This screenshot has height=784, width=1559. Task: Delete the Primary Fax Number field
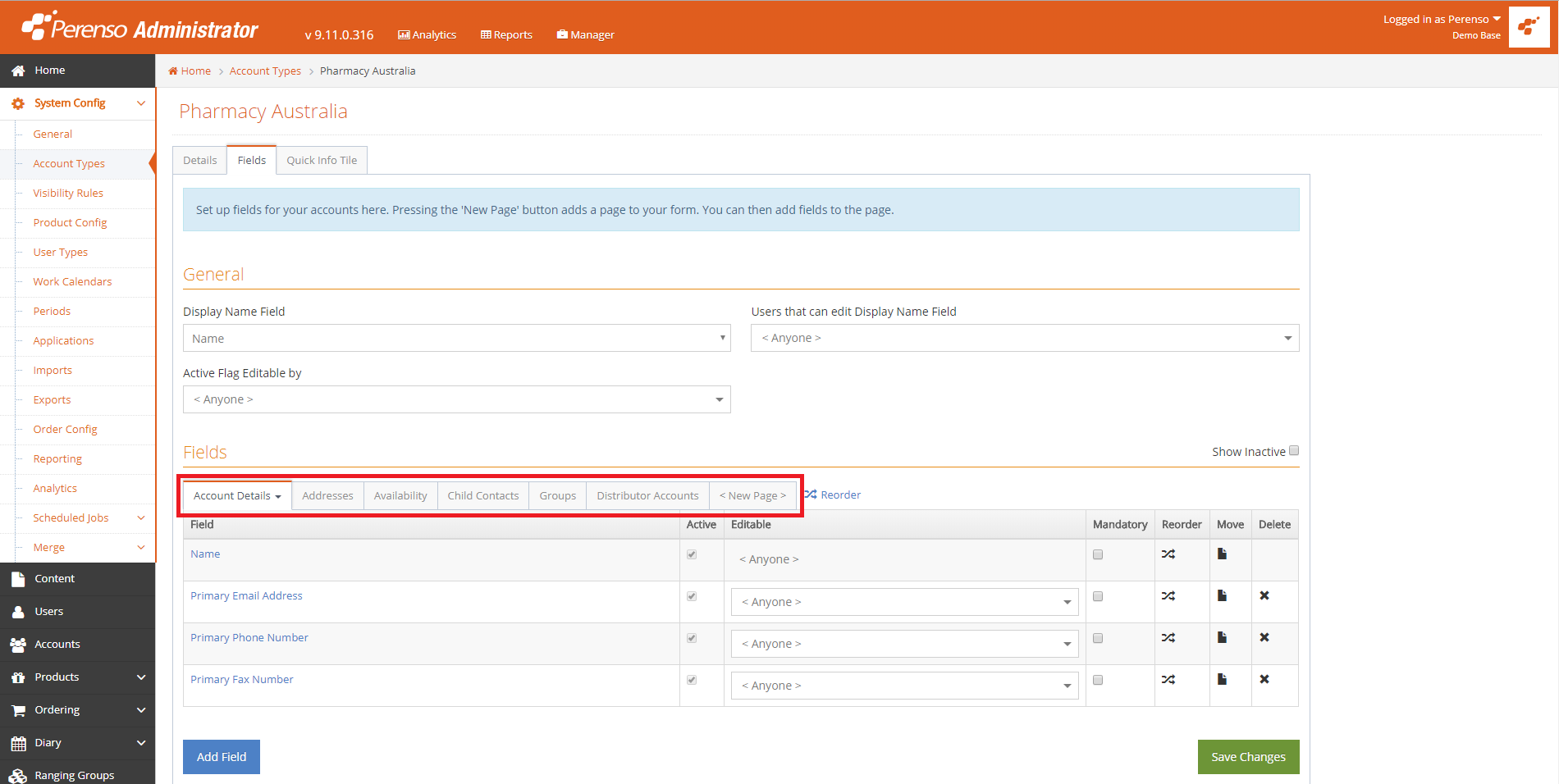point(1264,680)
